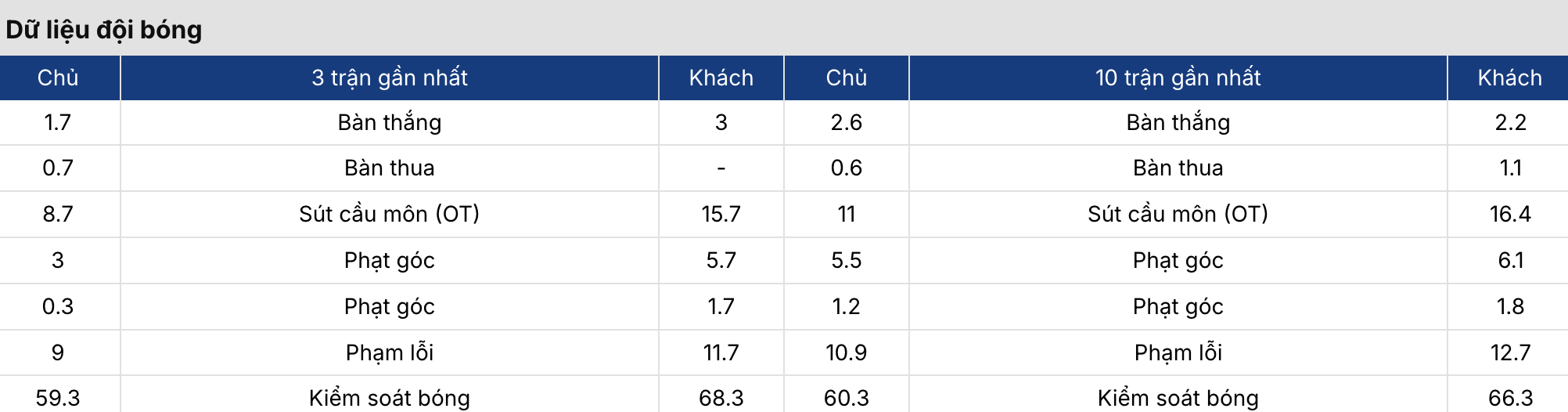Click the "Dữ liệu đội bóng" section title
1568x412 pixels.
(x=104, y=30)
